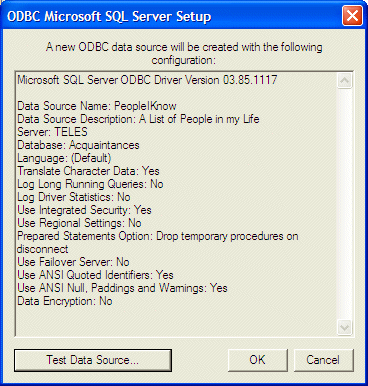Click the Language: (Default) line
Screen dimensions: 368x386
(64, 158)
